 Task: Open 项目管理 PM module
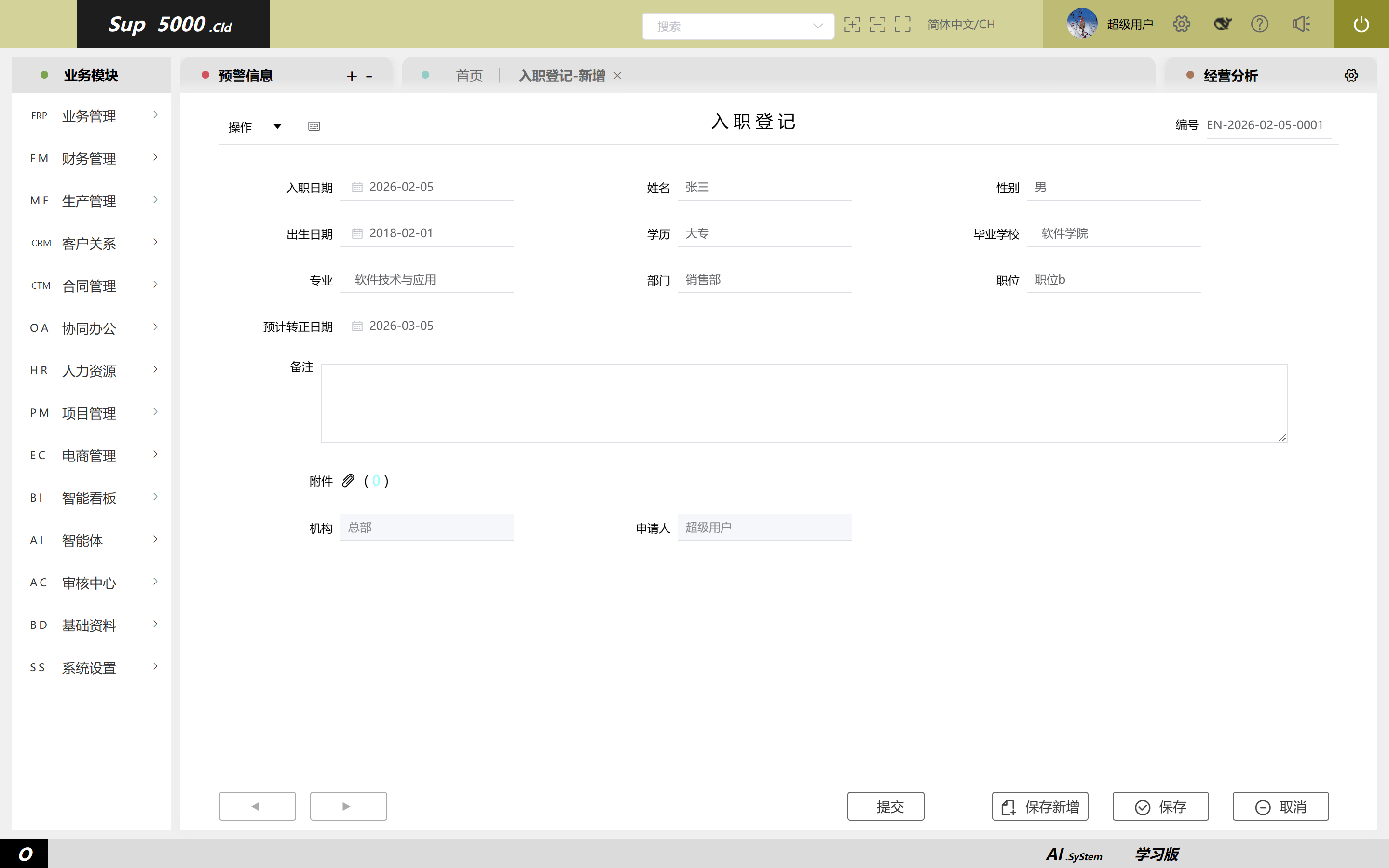tap(91, 413)
